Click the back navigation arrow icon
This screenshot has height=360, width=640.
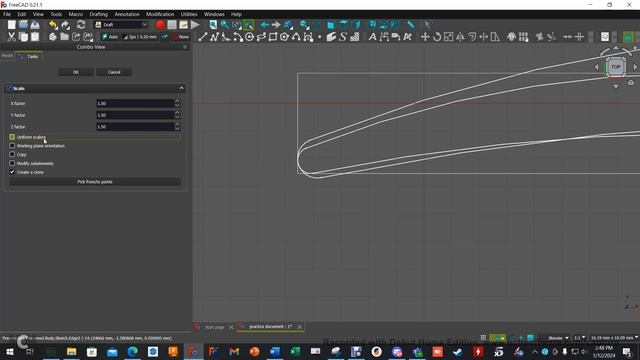click(265, 25)
